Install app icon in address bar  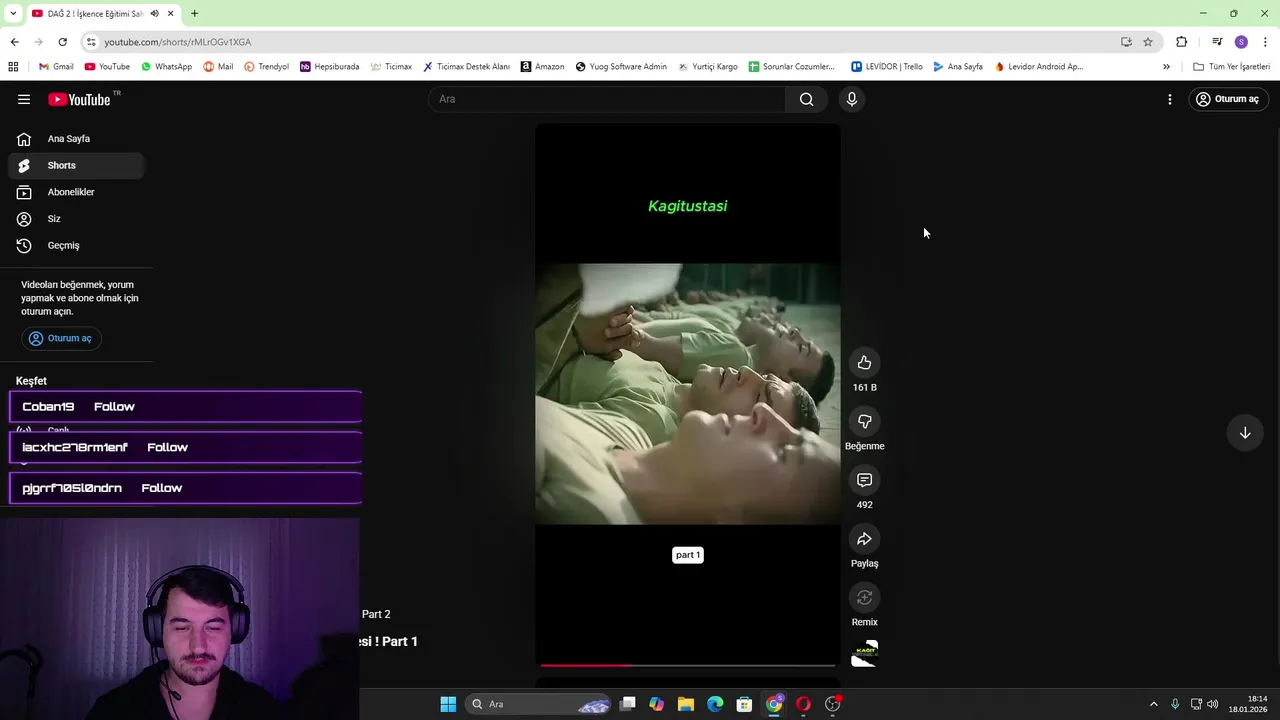1126,42
